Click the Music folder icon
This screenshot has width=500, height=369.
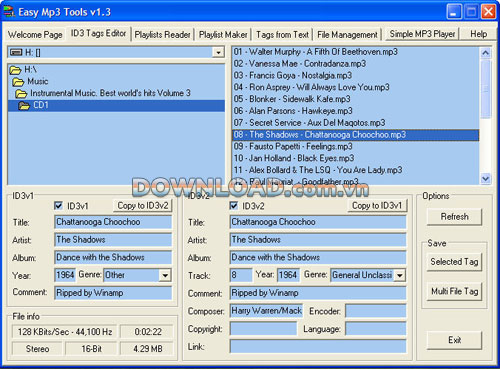click(x=18, y=82)
